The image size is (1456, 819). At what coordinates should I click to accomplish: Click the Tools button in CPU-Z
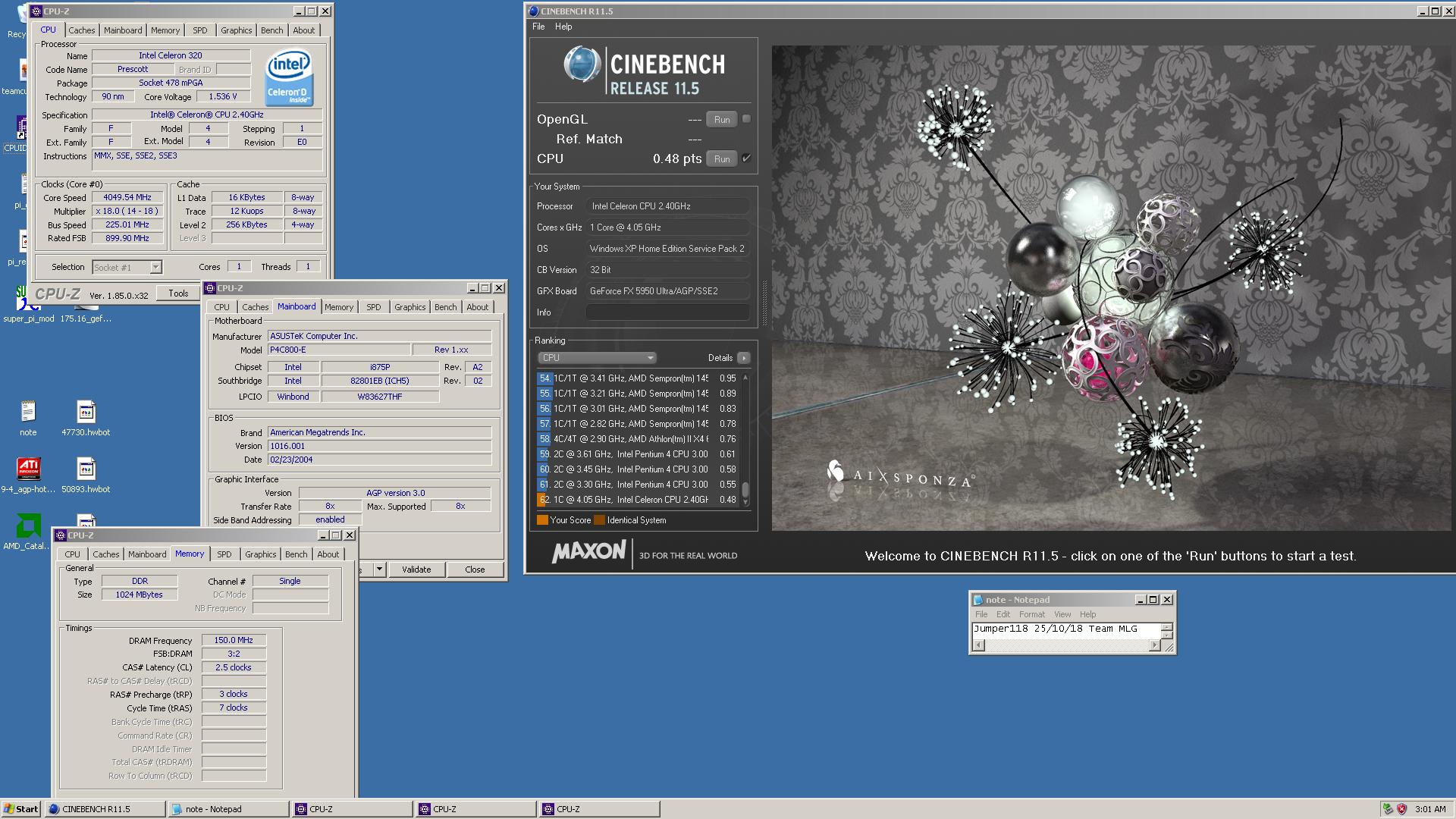[x=179, y=293]
